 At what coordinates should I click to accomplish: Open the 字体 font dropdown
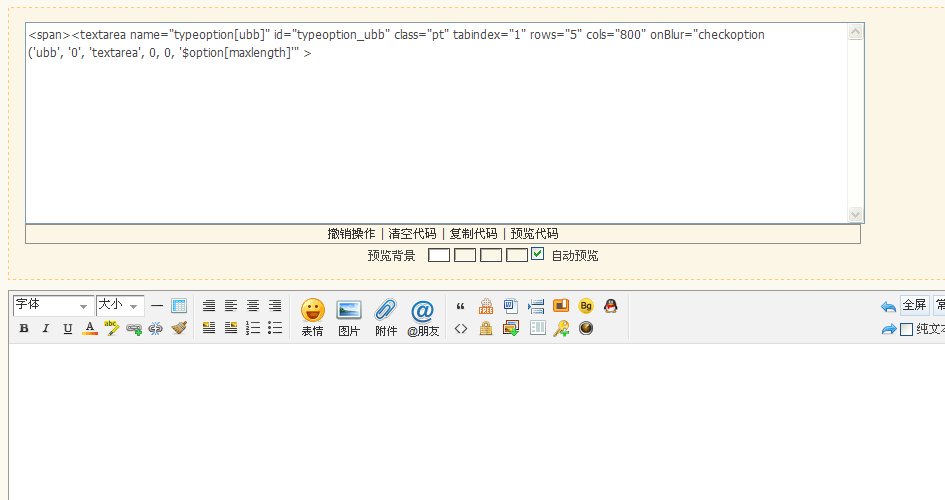pyautogui.click(x=53, y=305)
